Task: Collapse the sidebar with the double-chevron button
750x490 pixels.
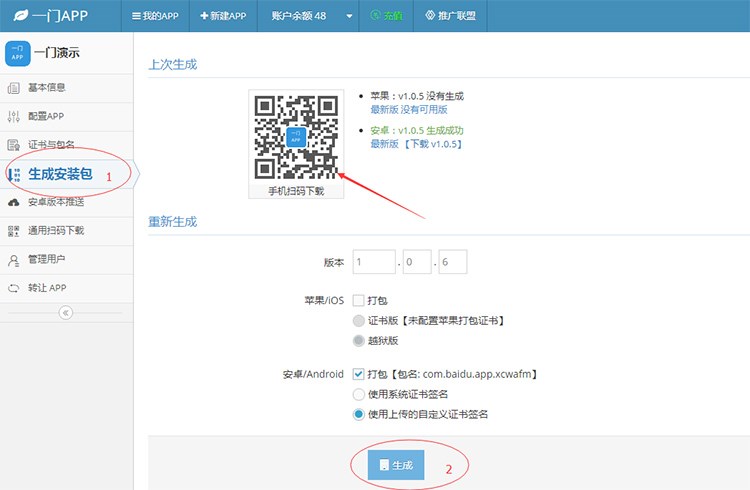Action: (66, 312)
